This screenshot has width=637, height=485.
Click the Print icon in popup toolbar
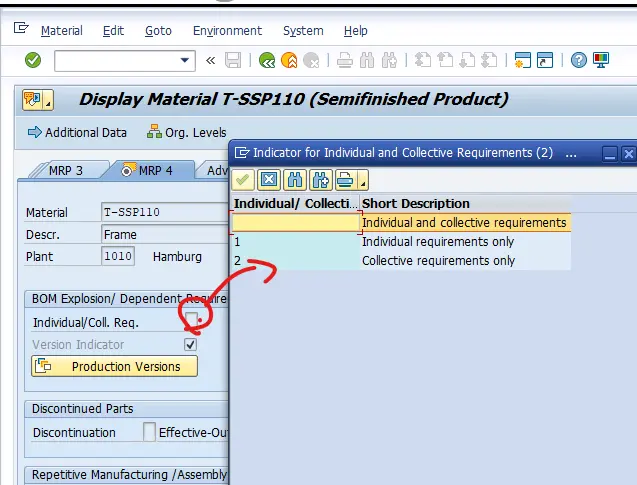point(345,180)
